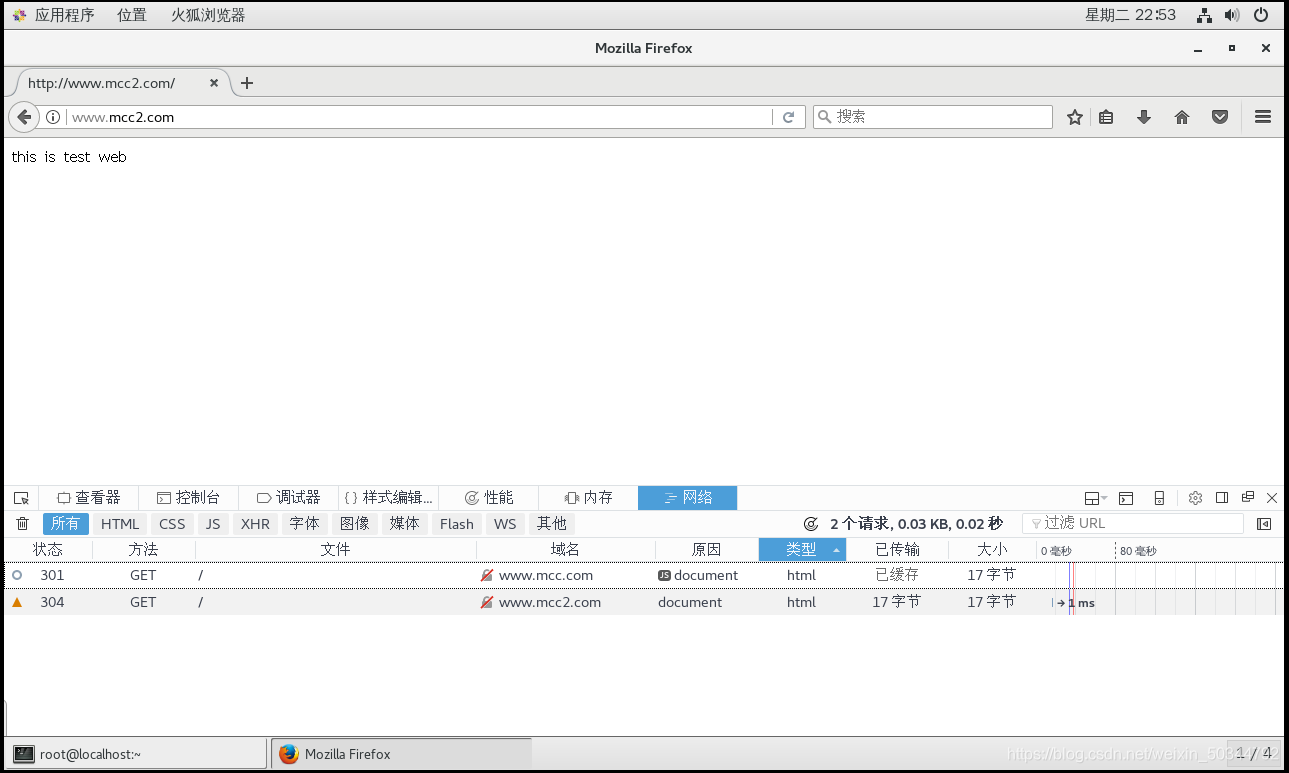Toggle the Flash request filter
Viewport: 1289px width, 773px height.
tap(457, 524)
